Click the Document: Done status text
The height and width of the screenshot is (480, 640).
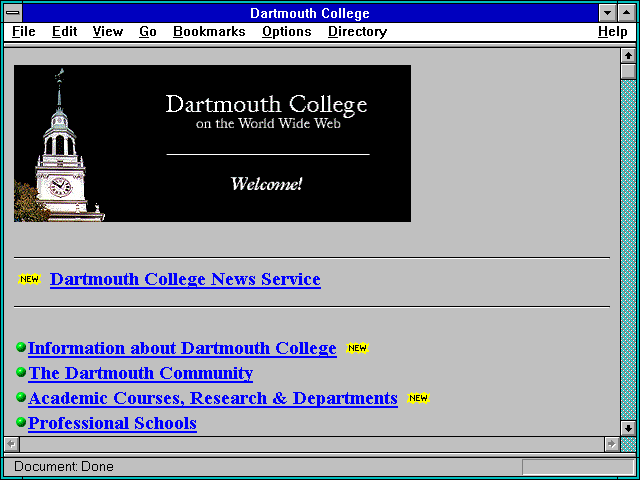pos(64,467)
